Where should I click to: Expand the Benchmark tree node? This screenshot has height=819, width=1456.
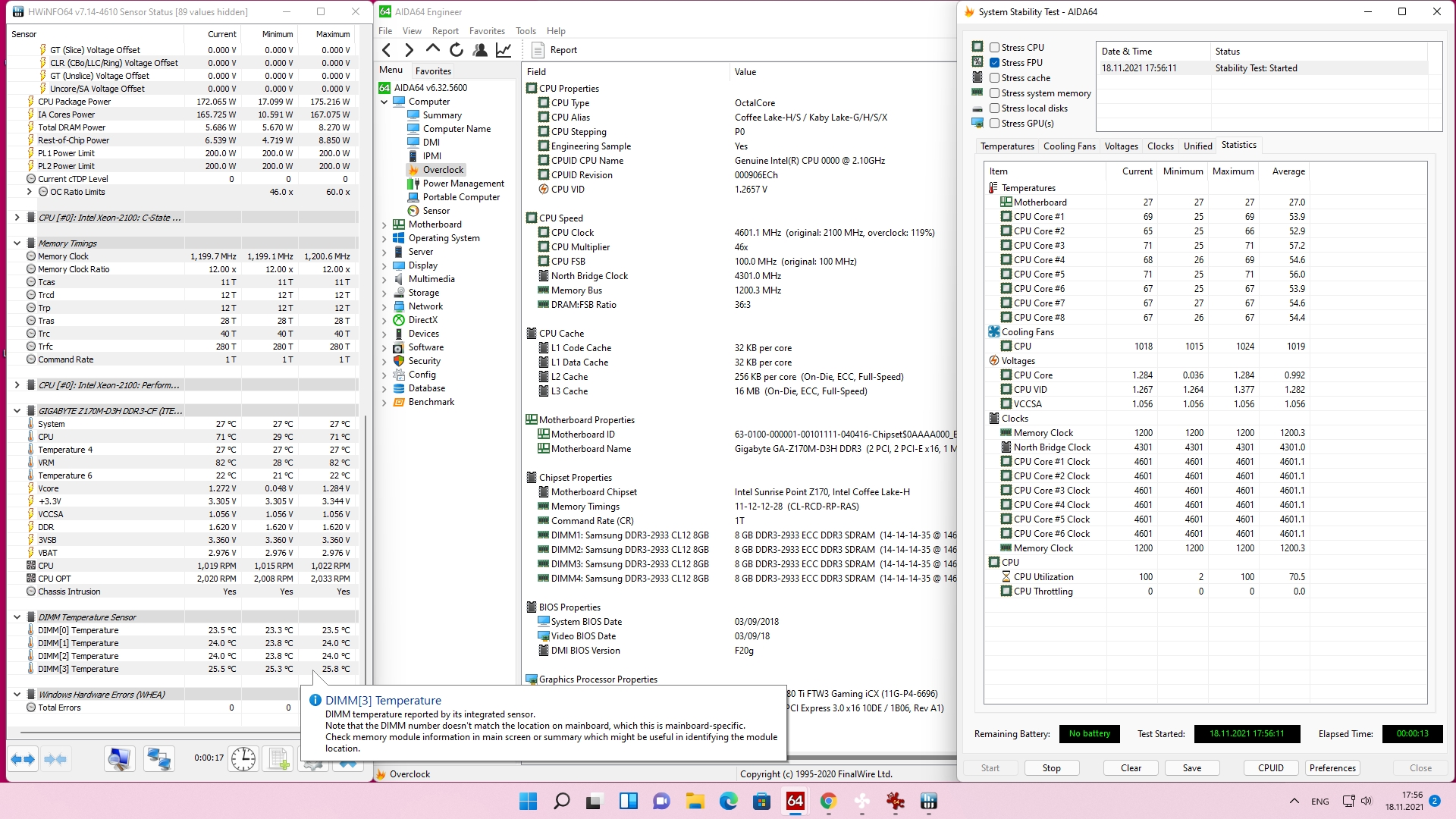[384, 402]
